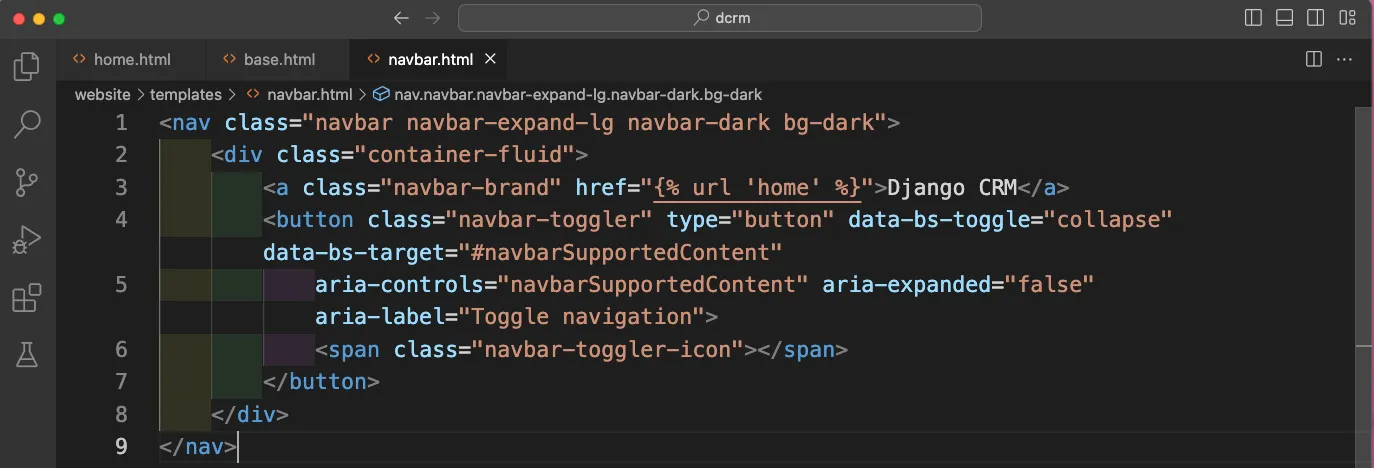Open the Search view
Viewport: 1374px width, 468px height.
point(27,124)
